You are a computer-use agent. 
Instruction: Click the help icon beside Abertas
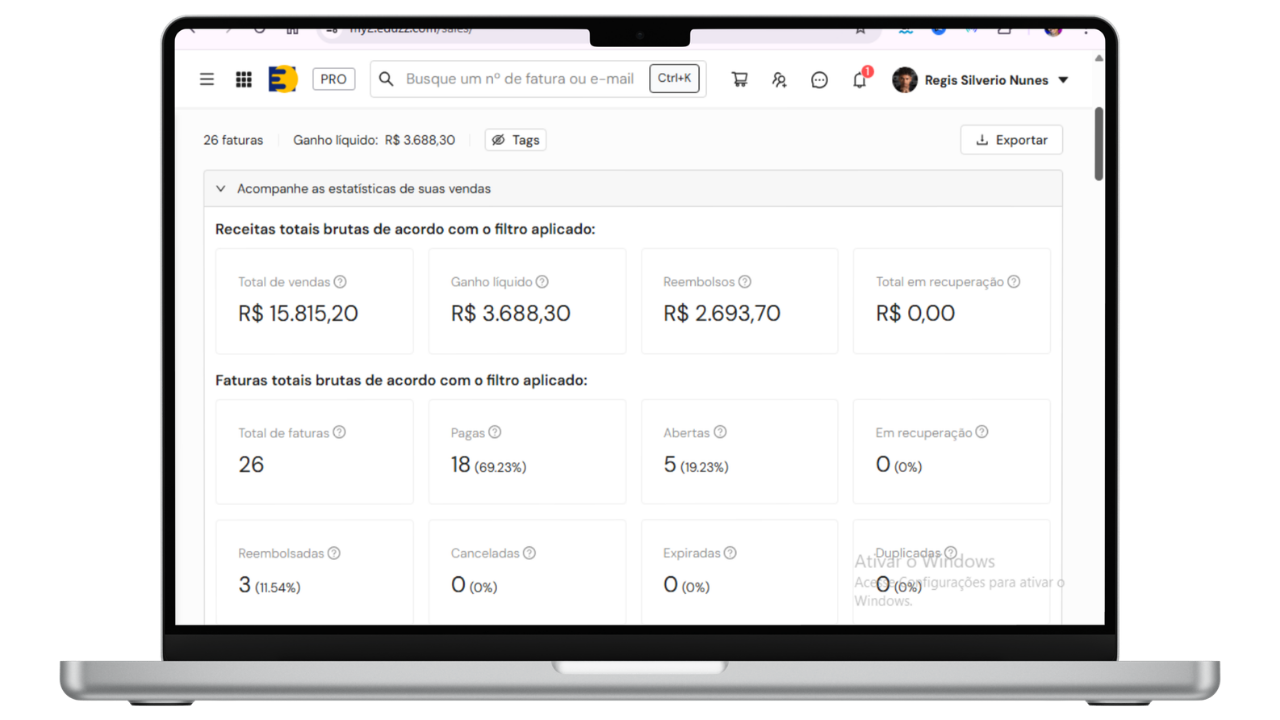pos(720,433)
